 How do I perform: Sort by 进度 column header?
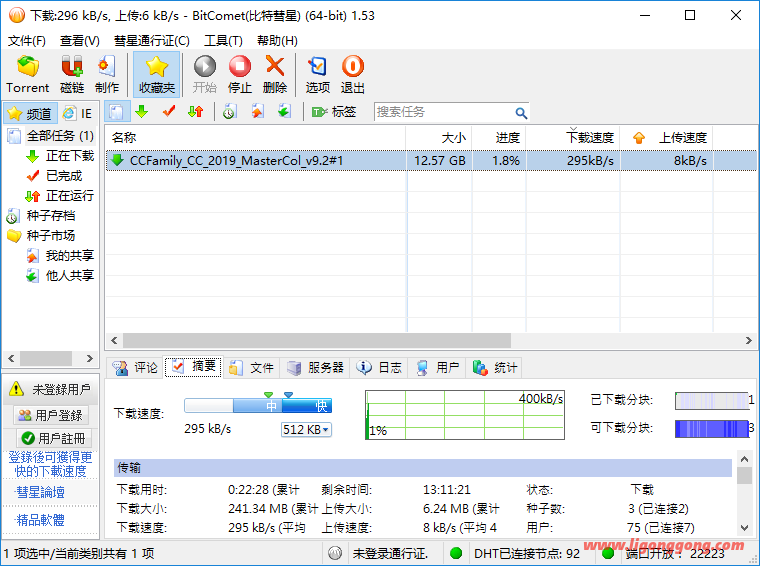(499, 138)
